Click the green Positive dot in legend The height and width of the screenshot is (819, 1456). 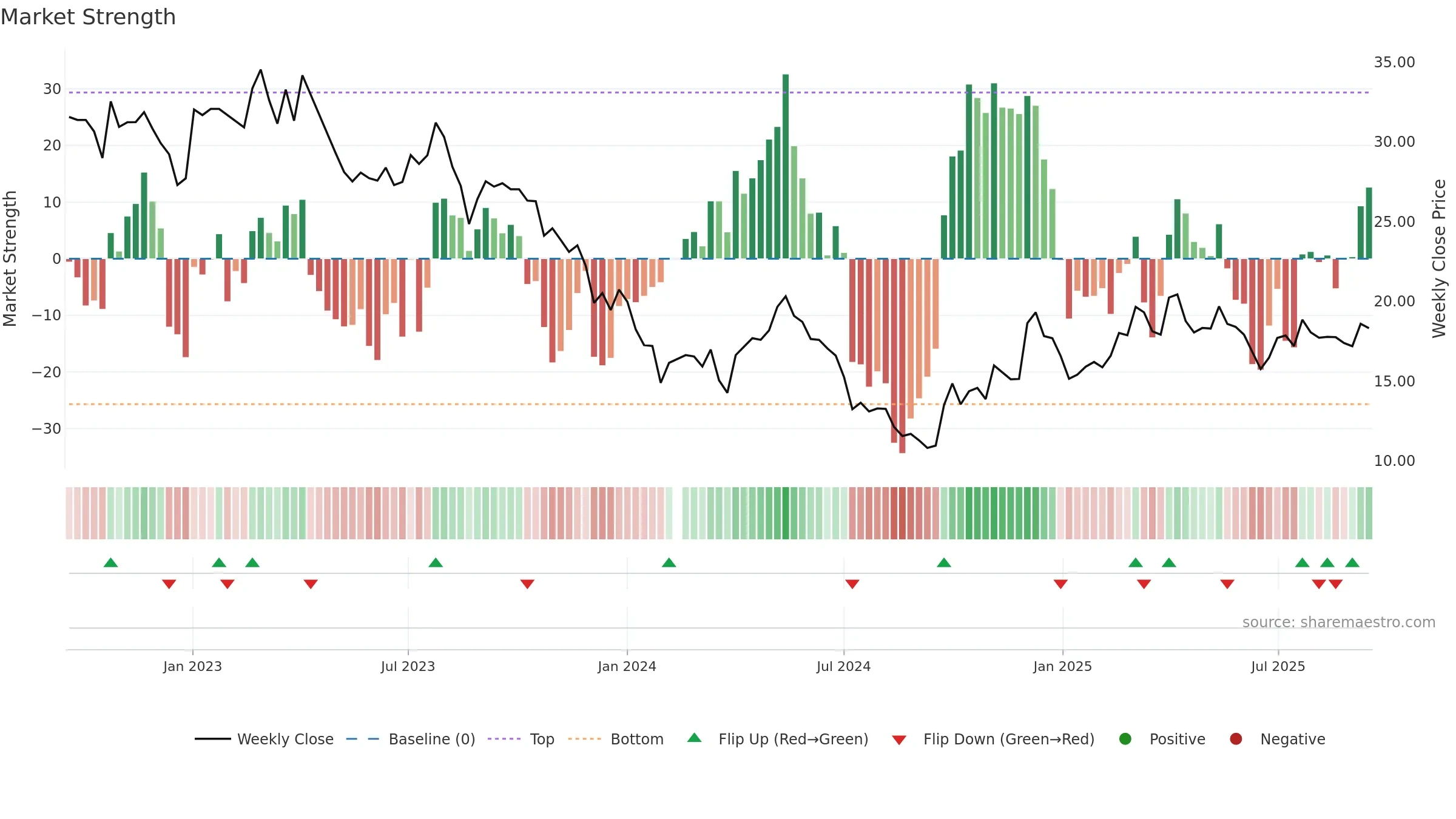1125,739
